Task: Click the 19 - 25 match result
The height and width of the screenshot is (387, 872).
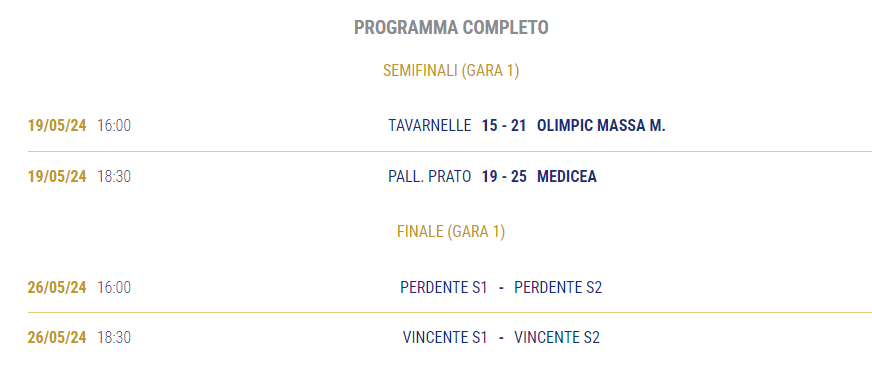Action: point(504,177)
